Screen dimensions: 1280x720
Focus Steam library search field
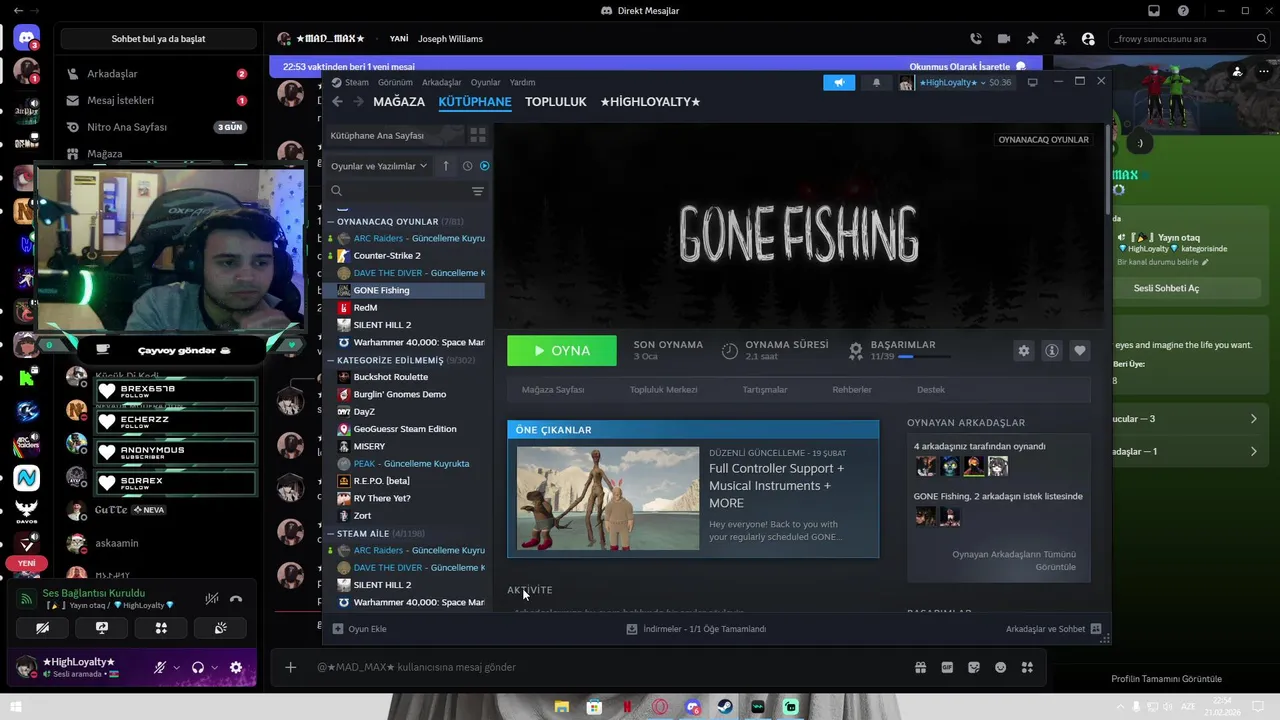tap(408, 191)
